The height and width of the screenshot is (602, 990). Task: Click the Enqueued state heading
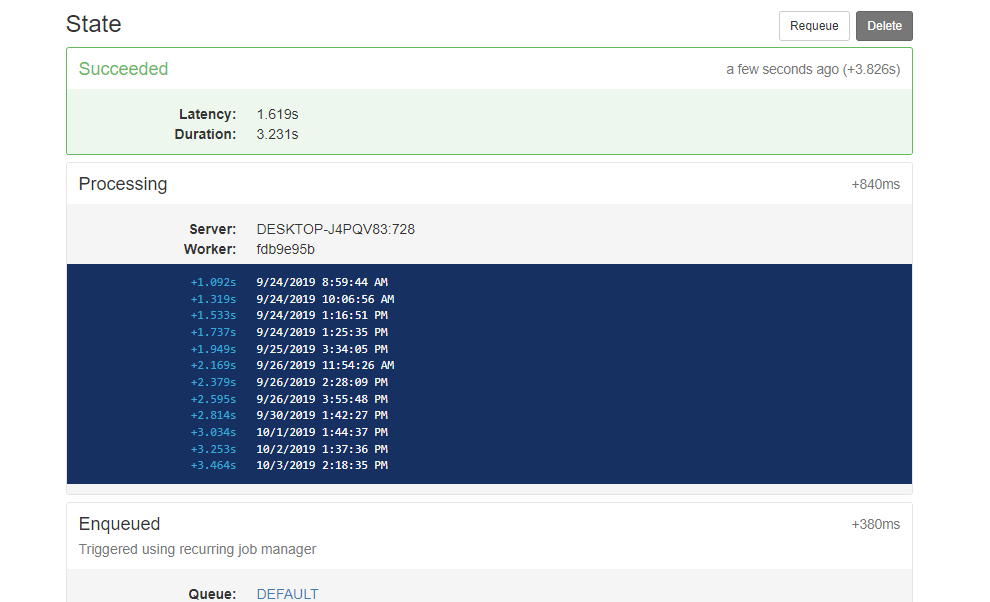119,524
